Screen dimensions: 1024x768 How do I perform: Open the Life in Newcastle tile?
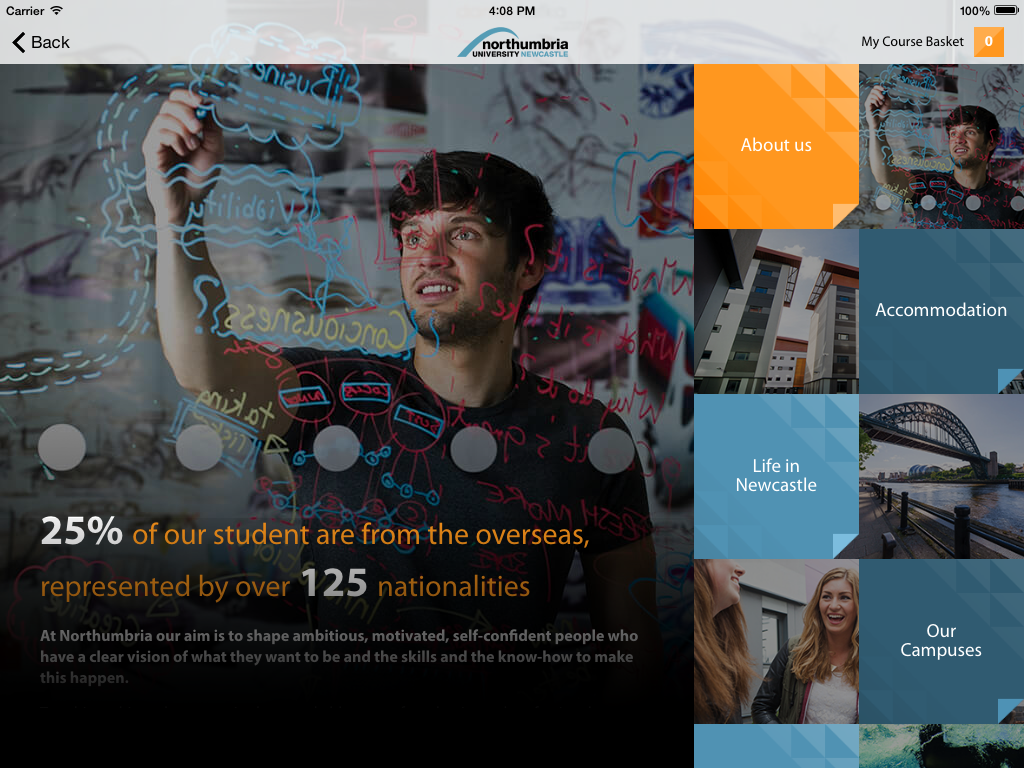click(x=776, y=476)
